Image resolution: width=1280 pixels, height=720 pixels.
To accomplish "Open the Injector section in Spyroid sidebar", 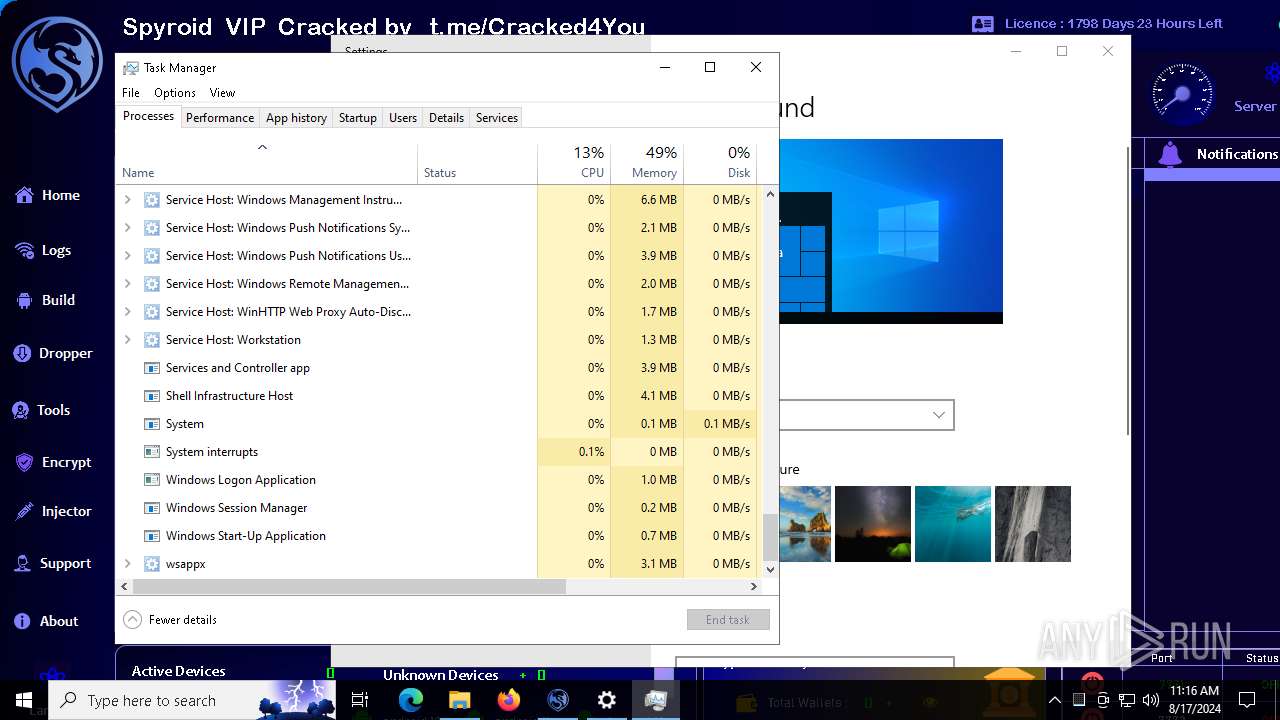I will click(x=53, y=511).
